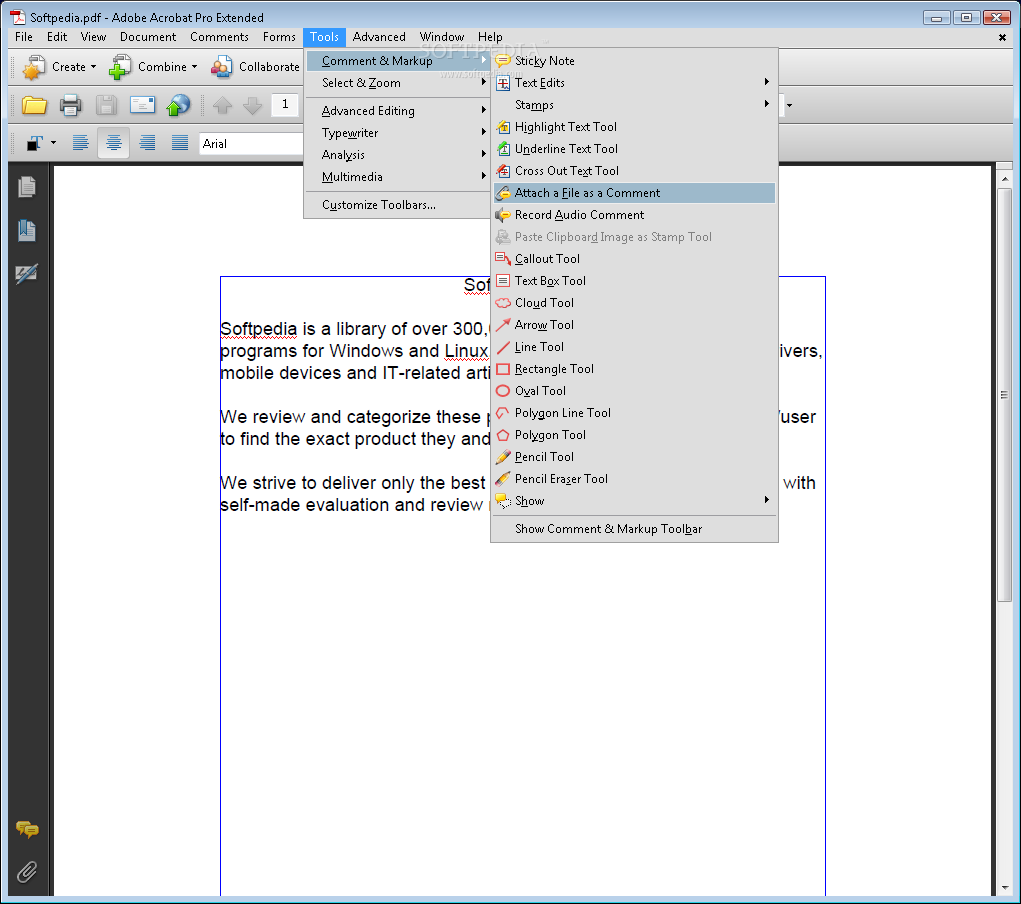Select the Pencil Tool
The width and height of the screenshot is (1021, 904).
coord(634,457)
